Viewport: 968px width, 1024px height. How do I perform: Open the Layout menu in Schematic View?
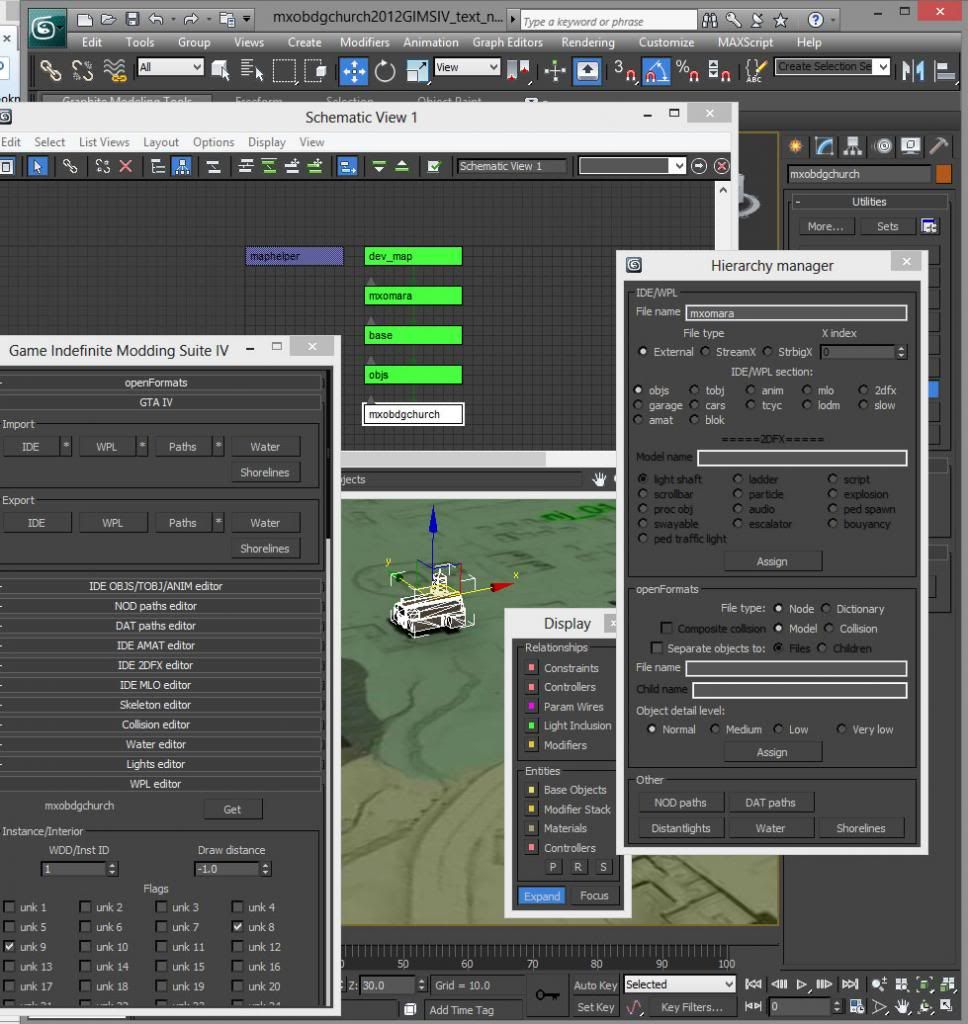161,142
